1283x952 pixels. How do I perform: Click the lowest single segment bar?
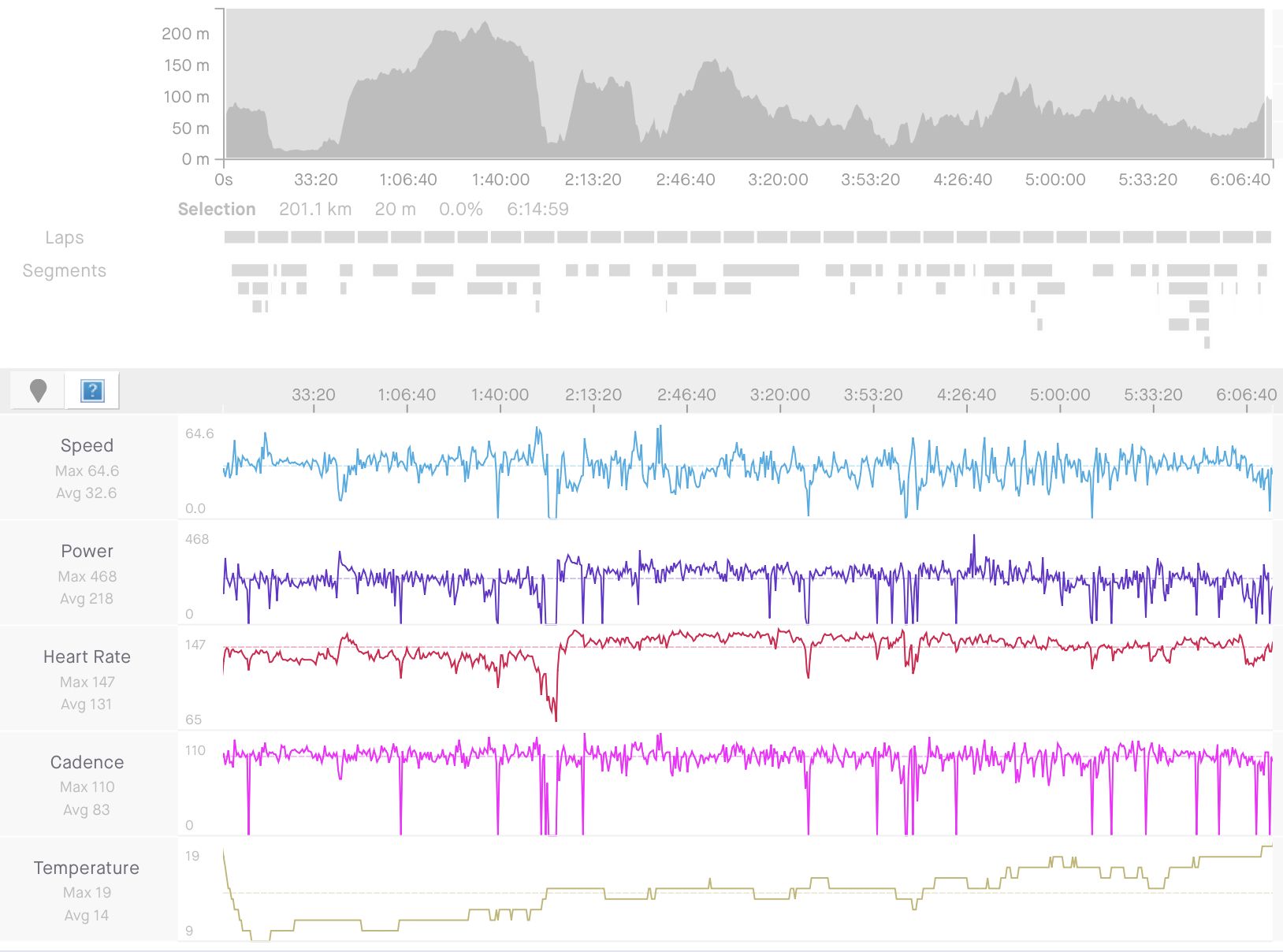pos(1207,343)
